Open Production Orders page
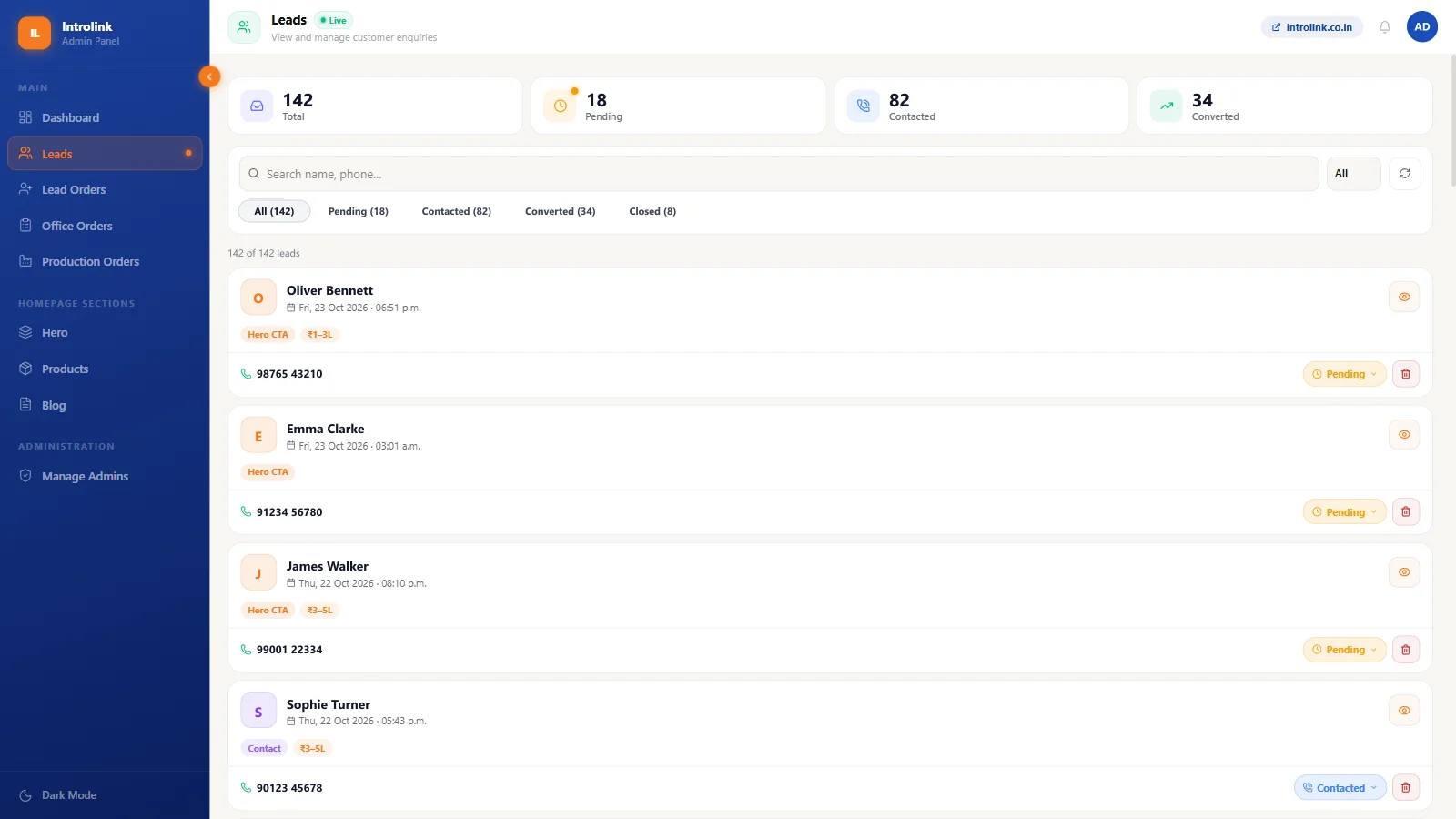The width and height of the screenshot is (1456, 819). 105,261
